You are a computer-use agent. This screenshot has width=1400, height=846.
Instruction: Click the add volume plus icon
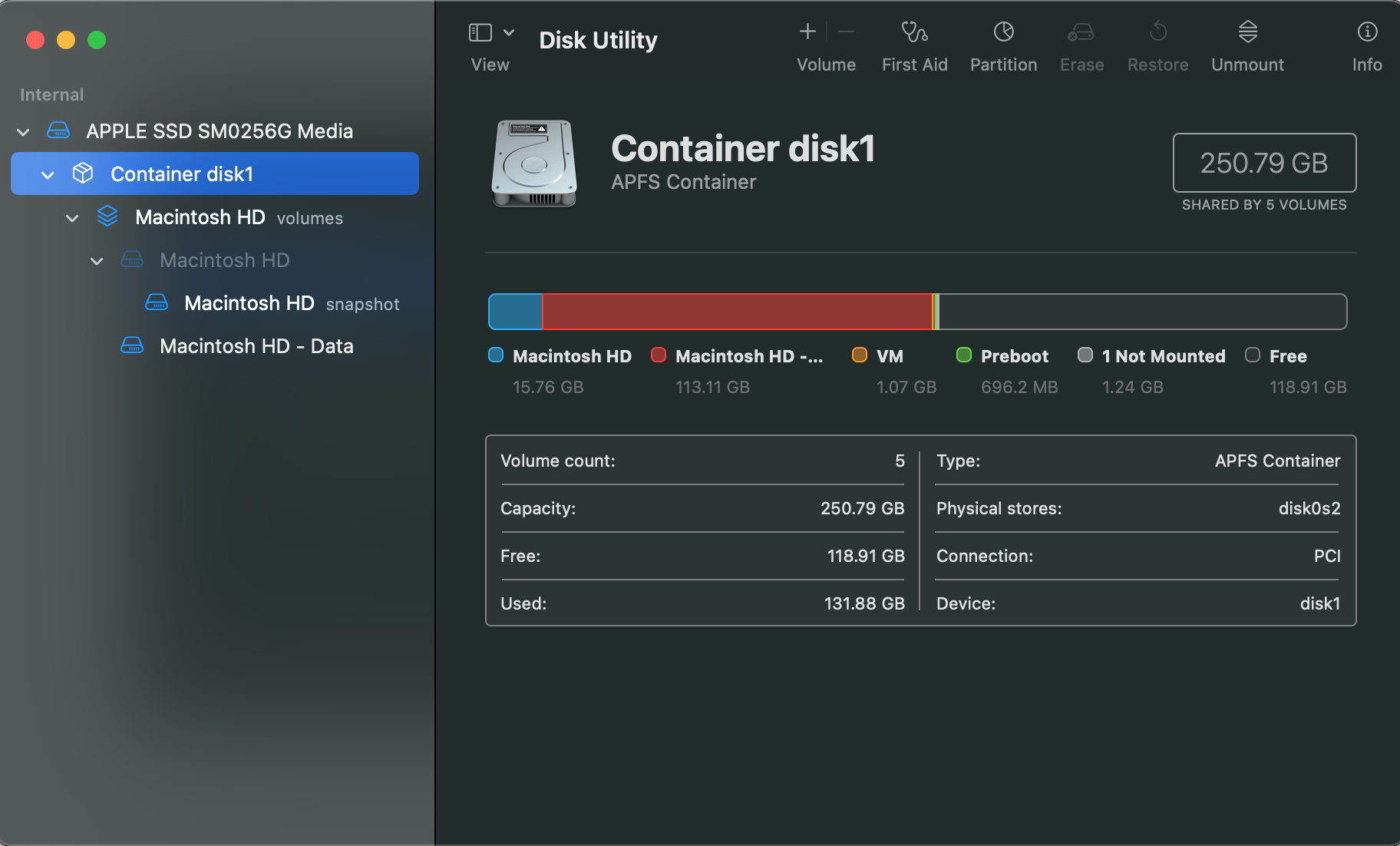point(807,31)
